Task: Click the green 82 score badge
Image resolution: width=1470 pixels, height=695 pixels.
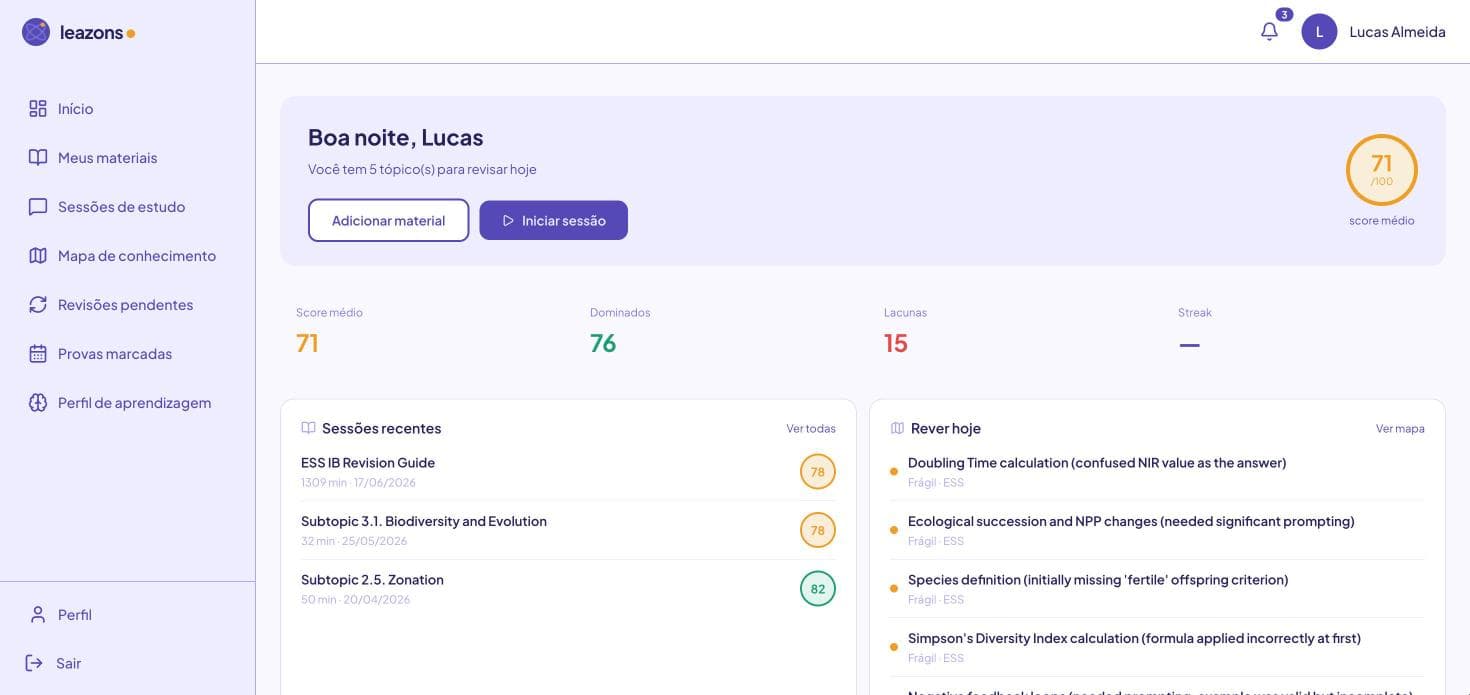Action: 817,589
